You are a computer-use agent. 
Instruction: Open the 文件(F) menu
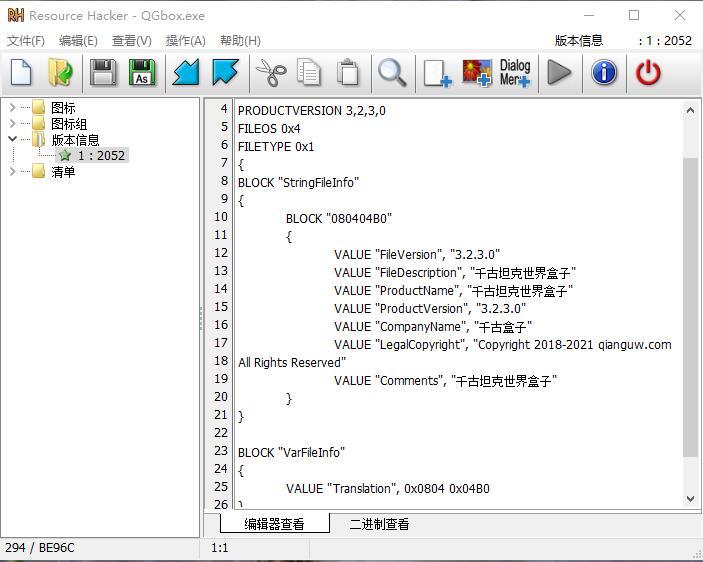coord(26,41)
